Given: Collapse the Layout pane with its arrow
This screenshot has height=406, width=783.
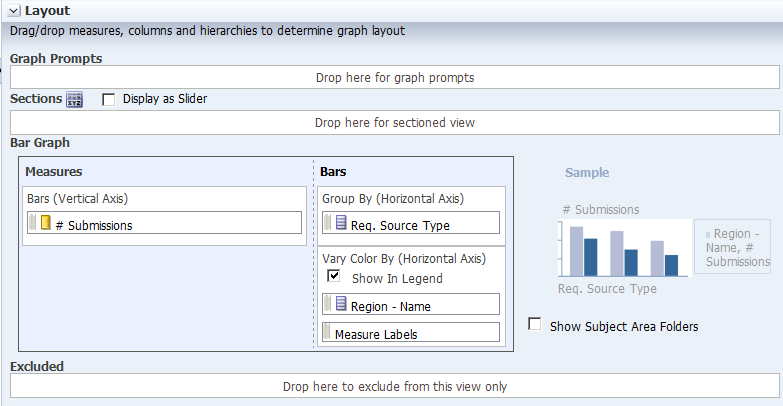Looking at the screenshot, I should 13,10.
